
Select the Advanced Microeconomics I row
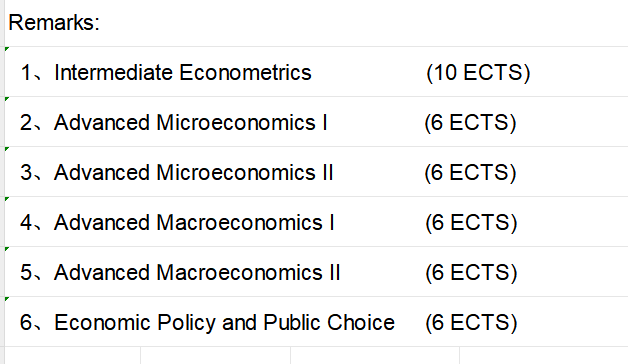click(x=316, y=122)
